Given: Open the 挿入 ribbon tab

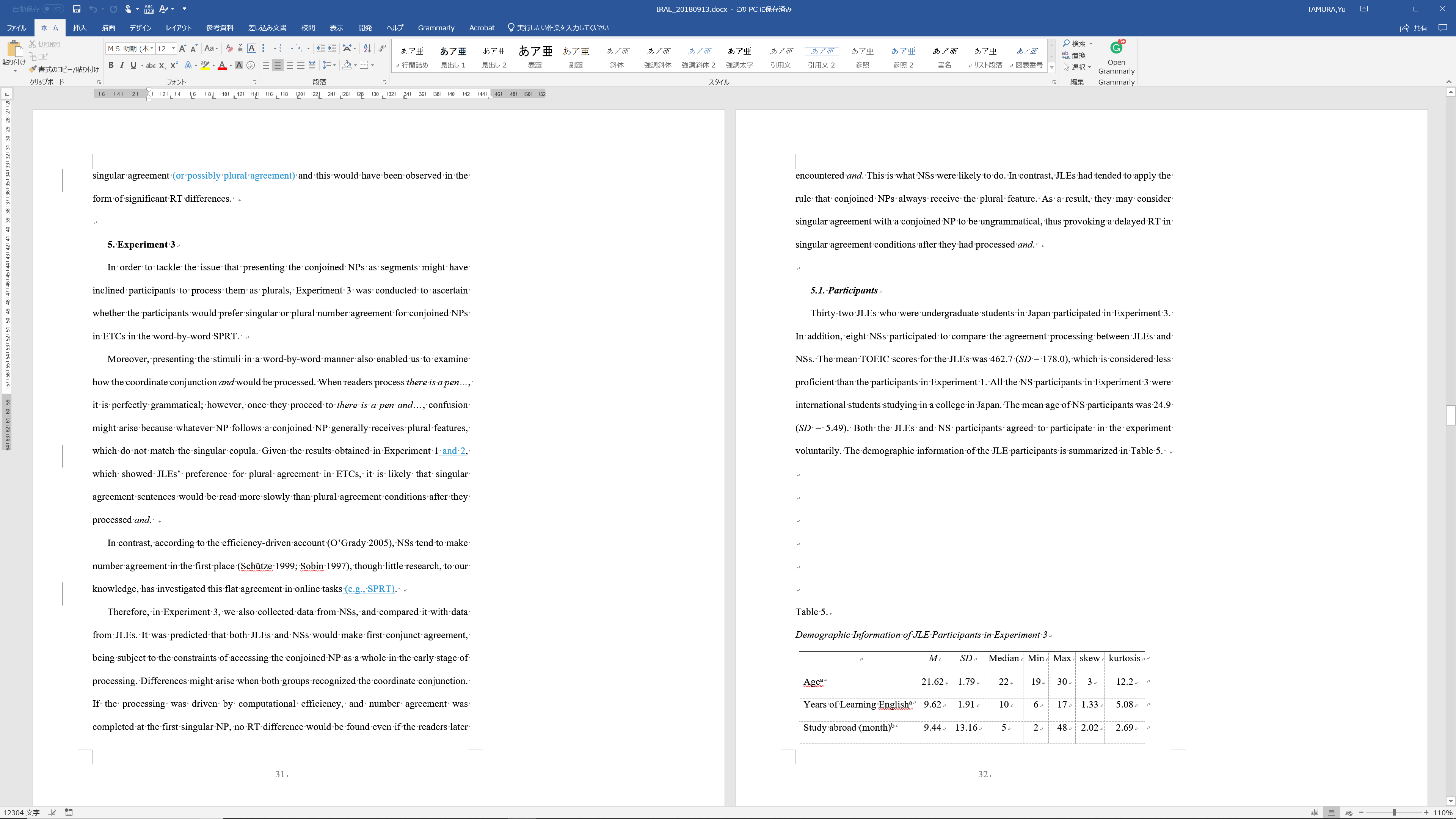Looking at the screenshot, I should pos(80,28).
